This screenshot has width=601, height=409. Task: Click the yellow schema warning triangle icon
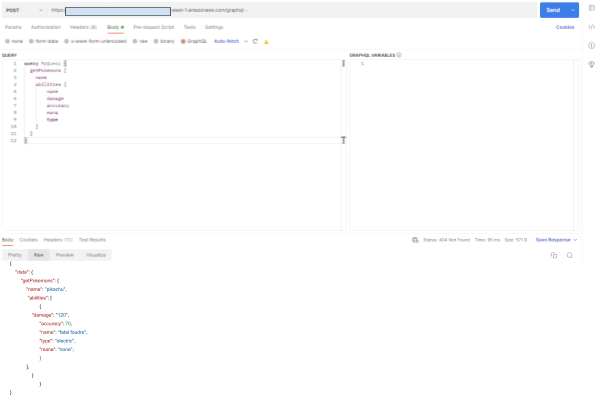[x=266, y=41]
